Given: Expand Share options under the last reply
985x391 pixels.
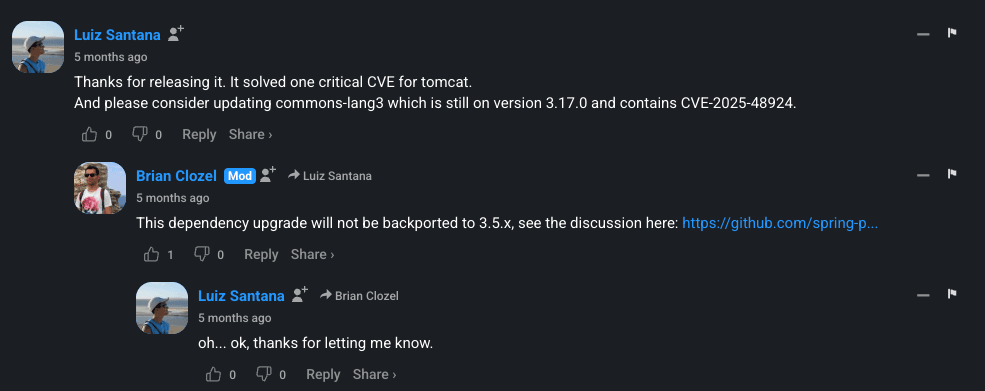Looking at the screenshot, I should point(374,375).
